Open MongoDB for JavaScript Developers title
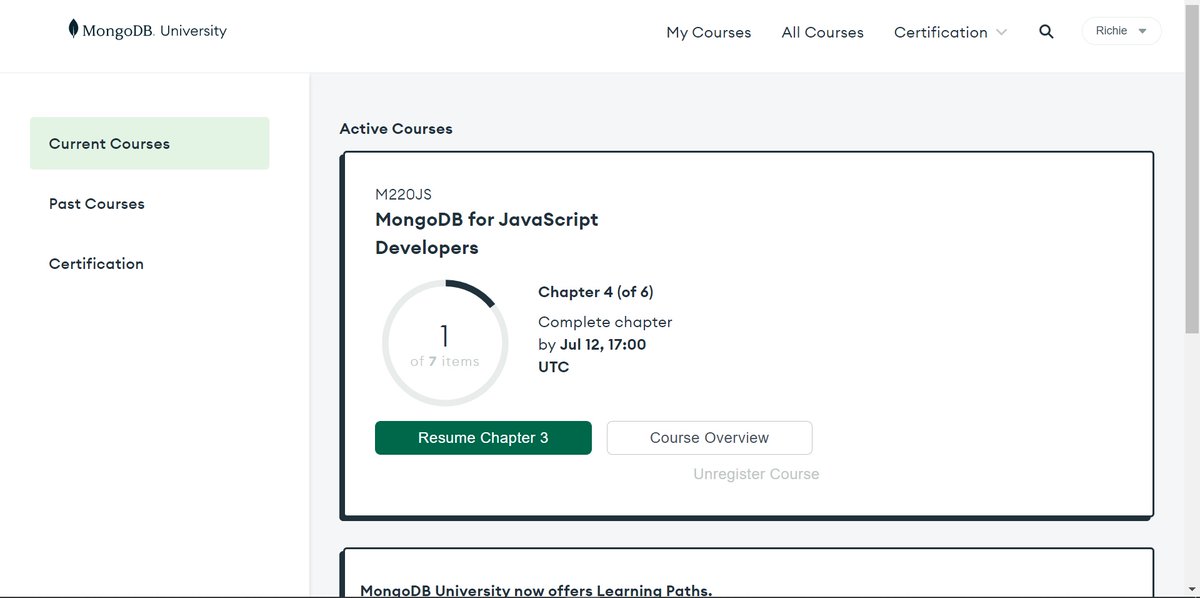 [x=486, y=233]
